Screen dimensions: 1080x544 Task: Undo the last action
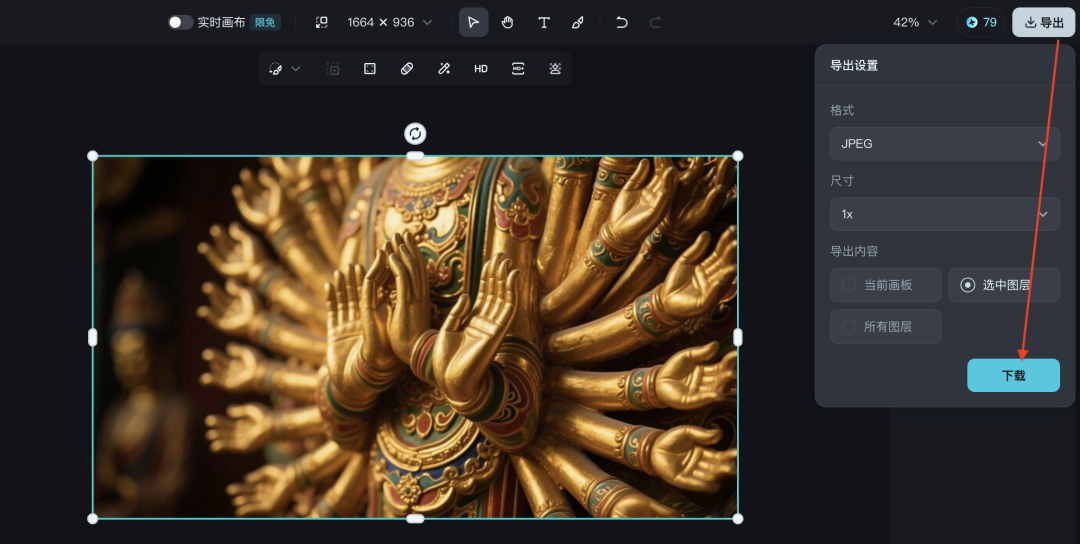621,22
